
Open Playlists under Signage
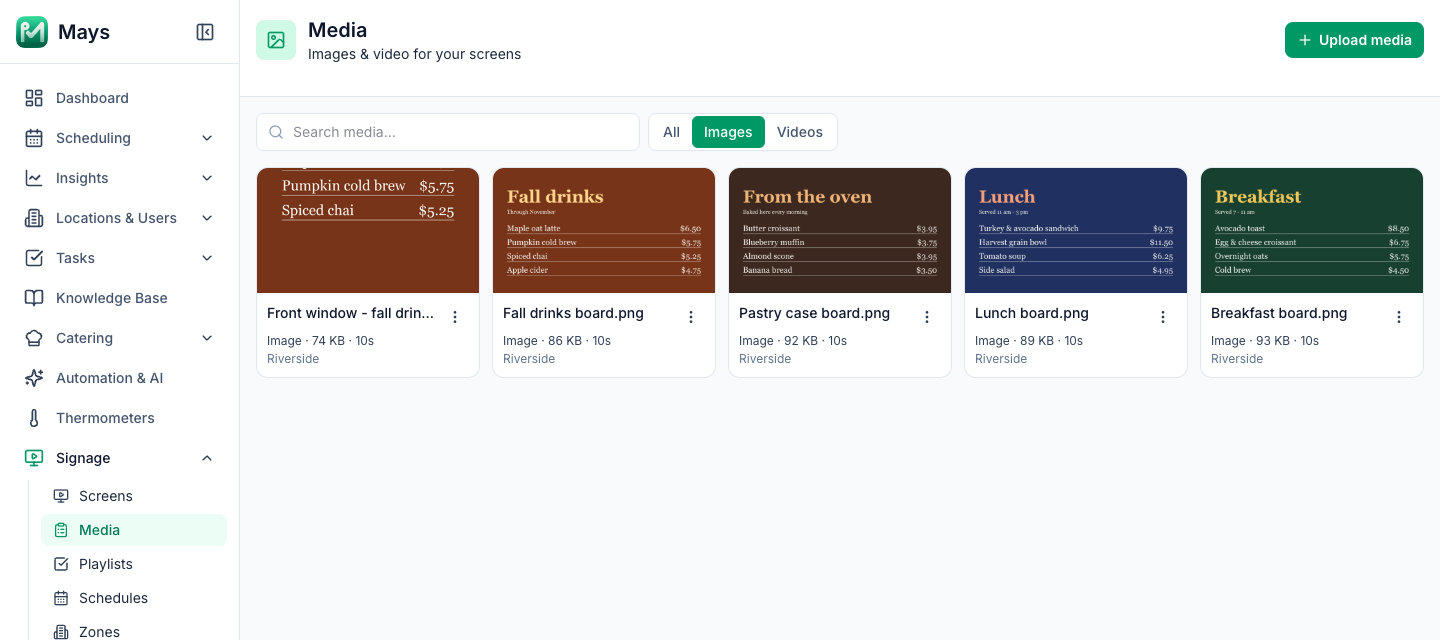[x=134, y=564]
